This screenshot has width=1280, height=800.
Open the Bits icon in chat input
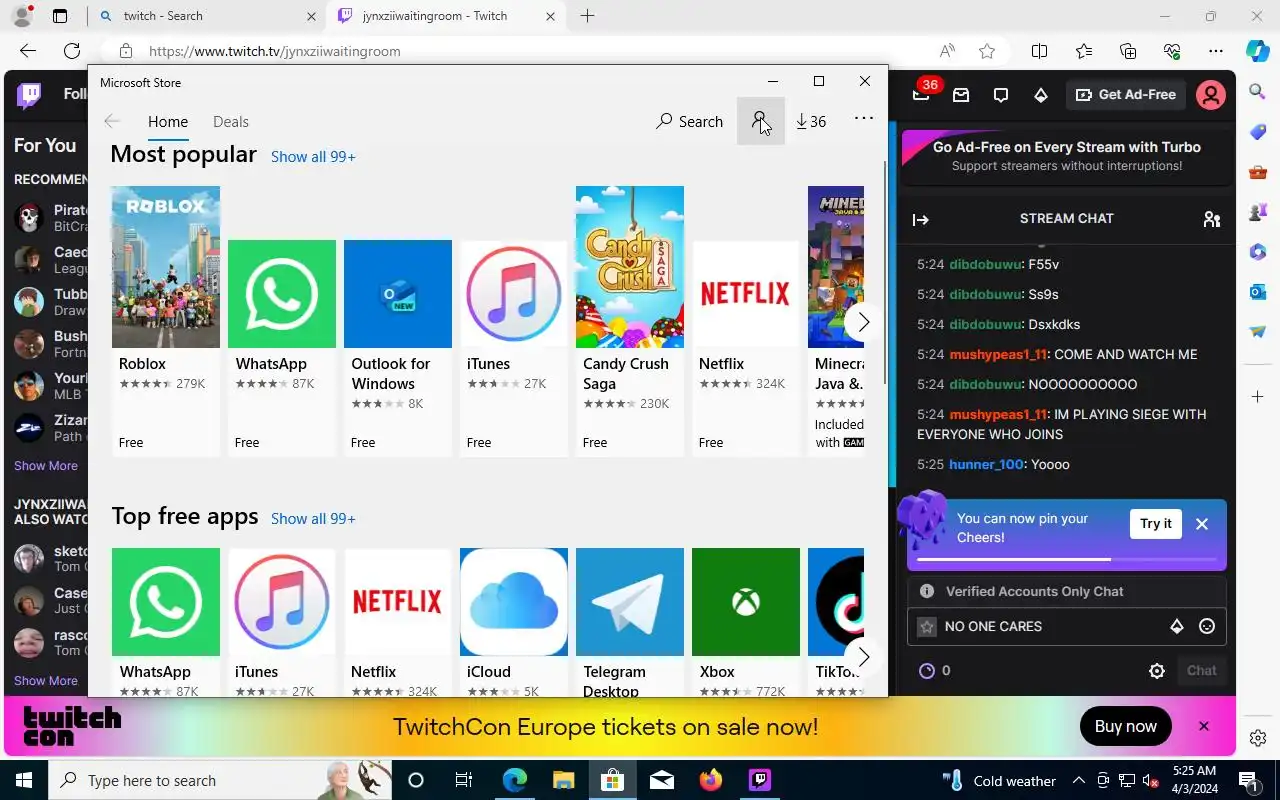tap(1177, 627)
